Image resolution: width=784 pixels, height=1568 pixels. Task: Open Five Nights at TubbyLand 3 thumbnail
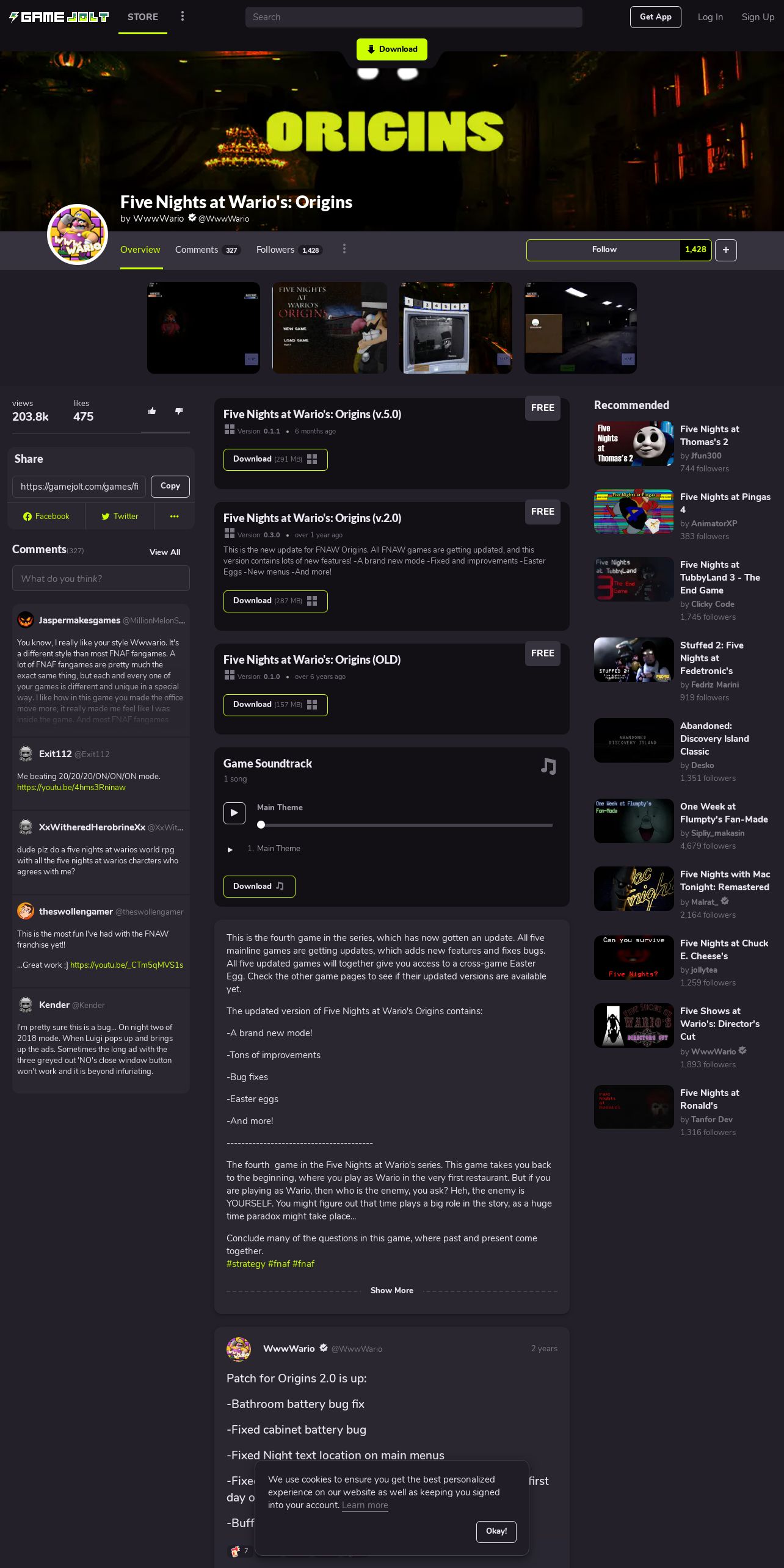coord(634,579)
